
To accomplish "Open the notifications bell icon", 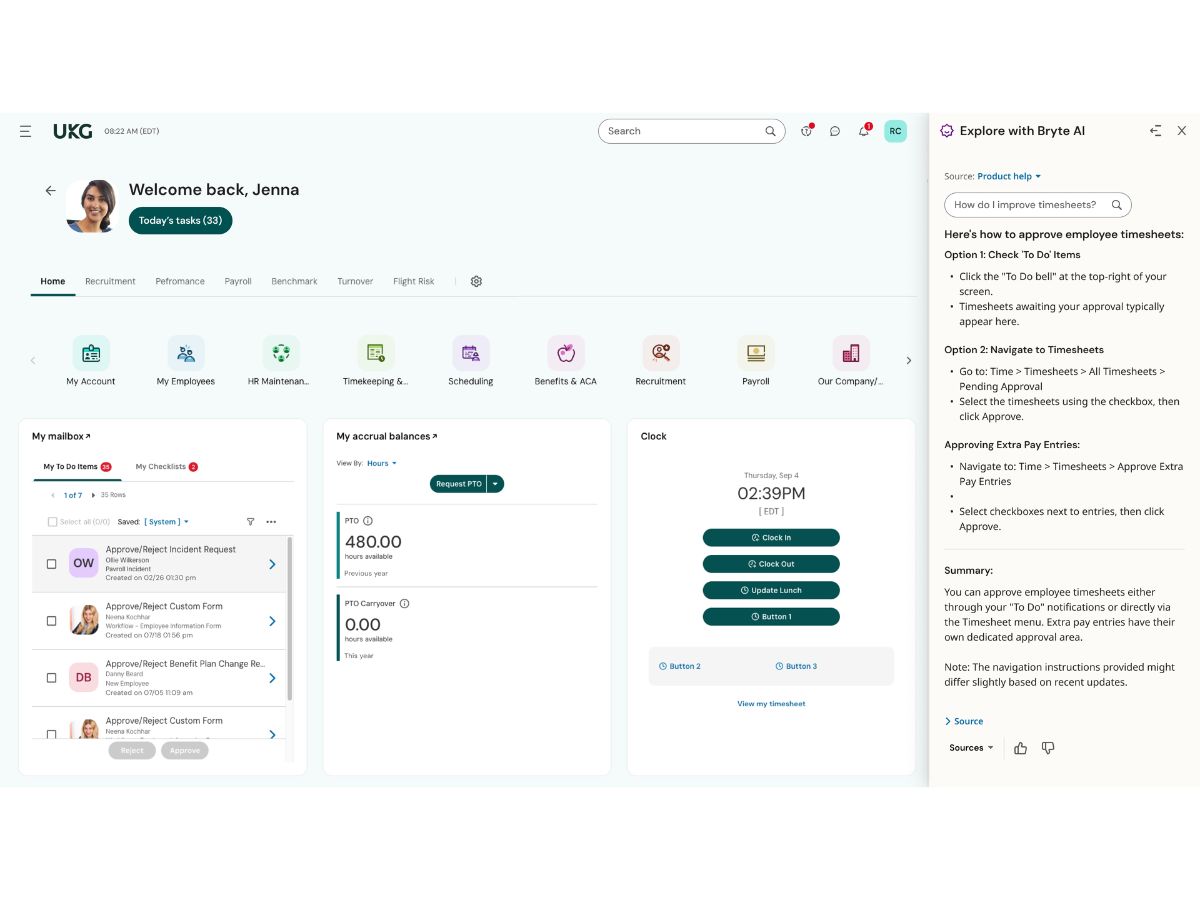I will pyautogui.click(x=864, y=131).
